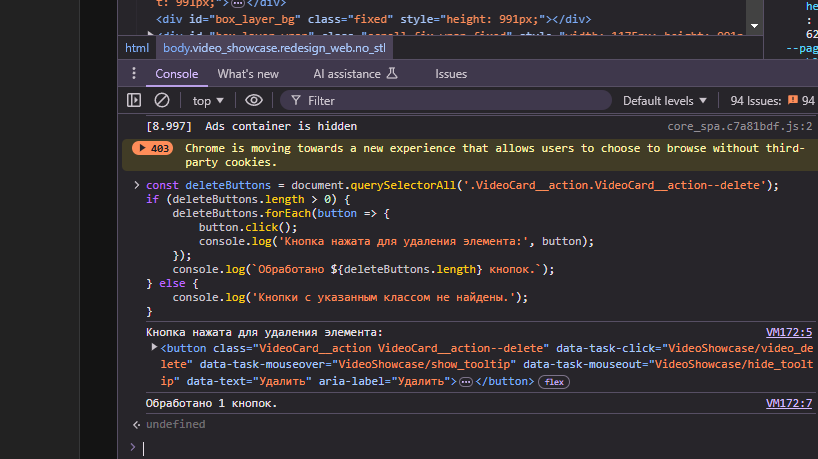Viewport: 818px width, 459px height.
Task: Expand the collapsed button element ellipsis
Action: 465,382
